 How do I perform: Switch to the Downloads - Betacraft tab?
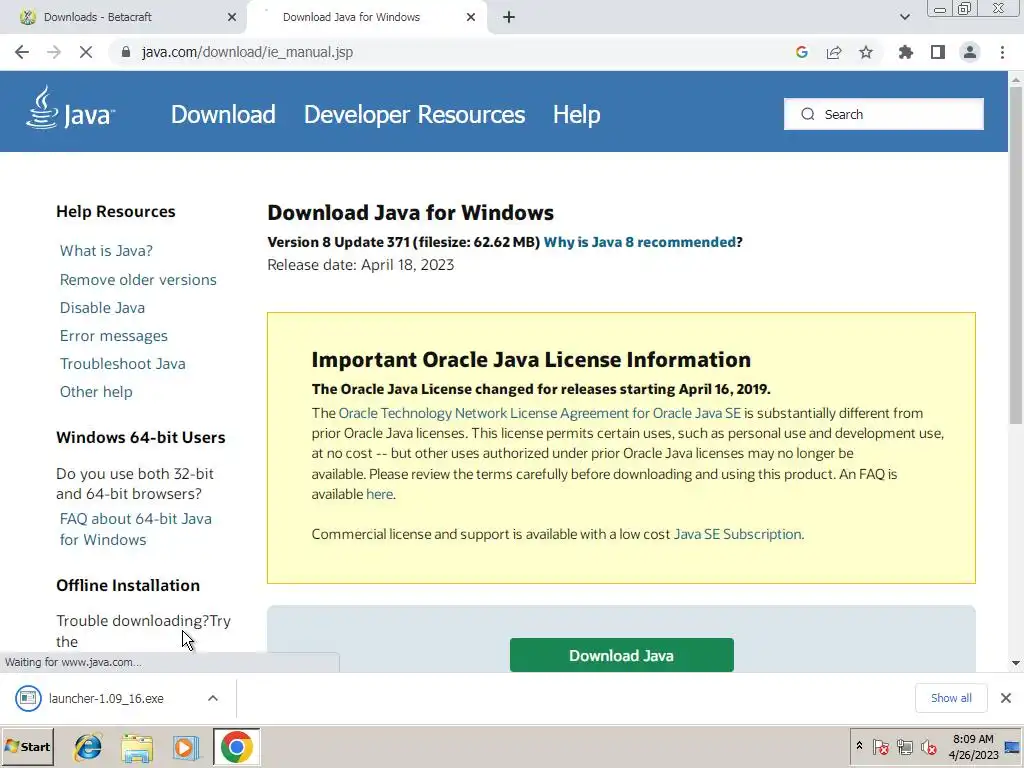click(123, 17)
